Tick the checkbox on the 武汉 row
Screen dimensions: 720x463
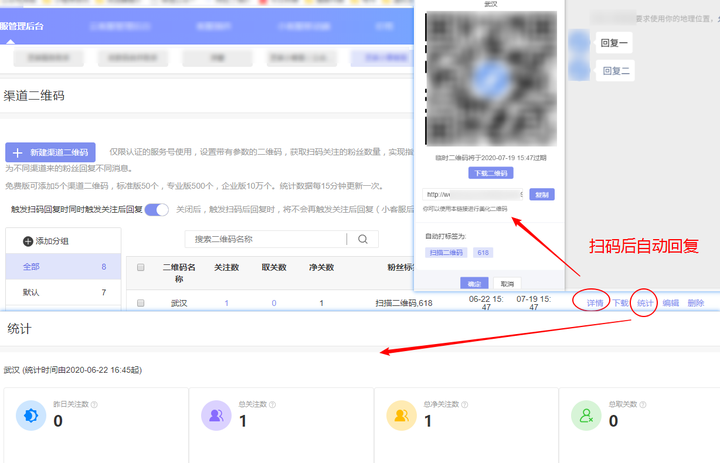(x=141, y=303)
